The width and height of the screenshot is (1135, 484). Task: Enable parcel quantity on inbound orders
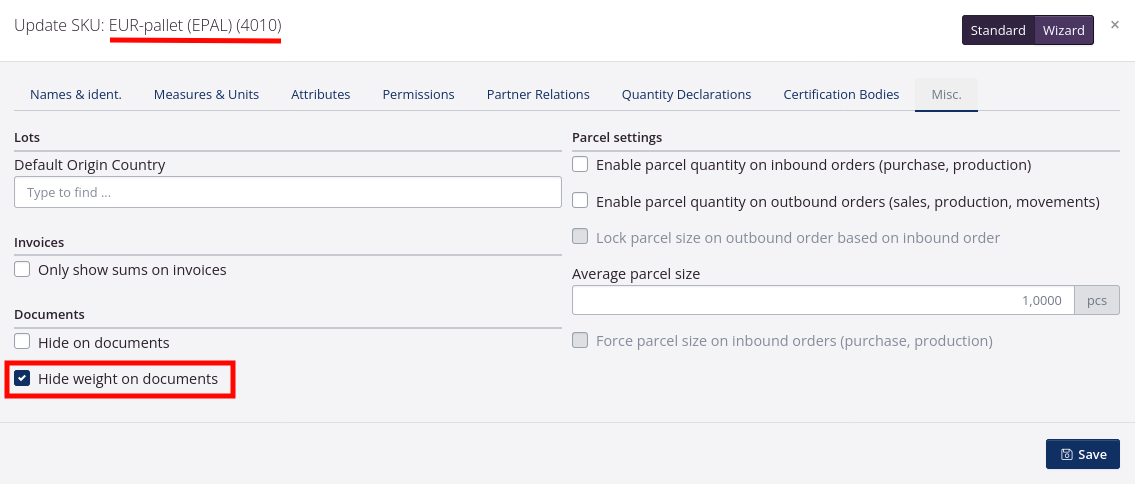580,164
